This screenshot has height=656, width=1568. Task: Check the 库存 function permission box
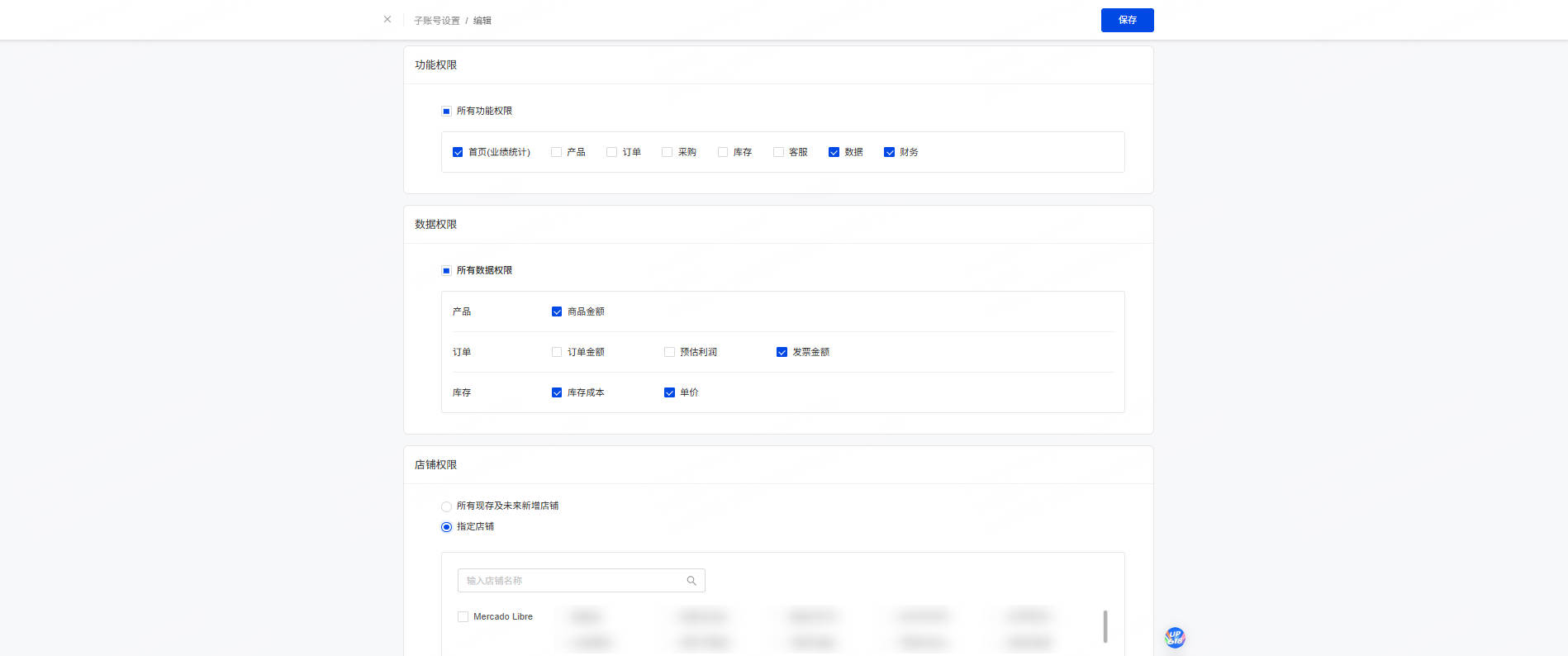(x=723, y=152)
